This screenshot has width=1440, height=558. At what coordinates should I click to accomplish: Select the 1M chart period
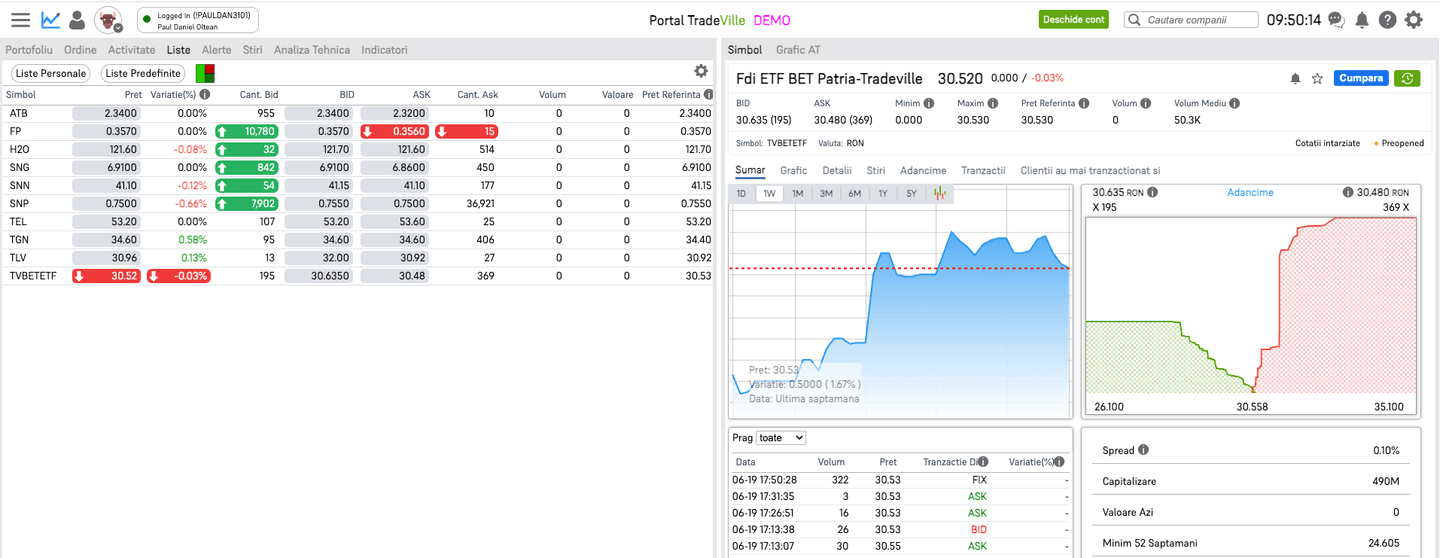coord(797,193)
